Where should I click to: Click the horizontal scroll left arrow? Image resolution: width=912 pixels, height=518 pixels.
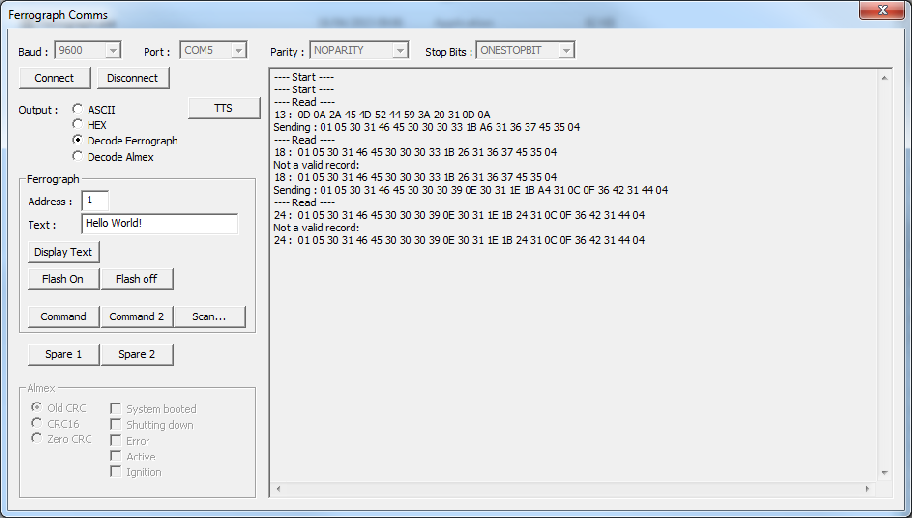pyautogui.click(x=279, y=489)
